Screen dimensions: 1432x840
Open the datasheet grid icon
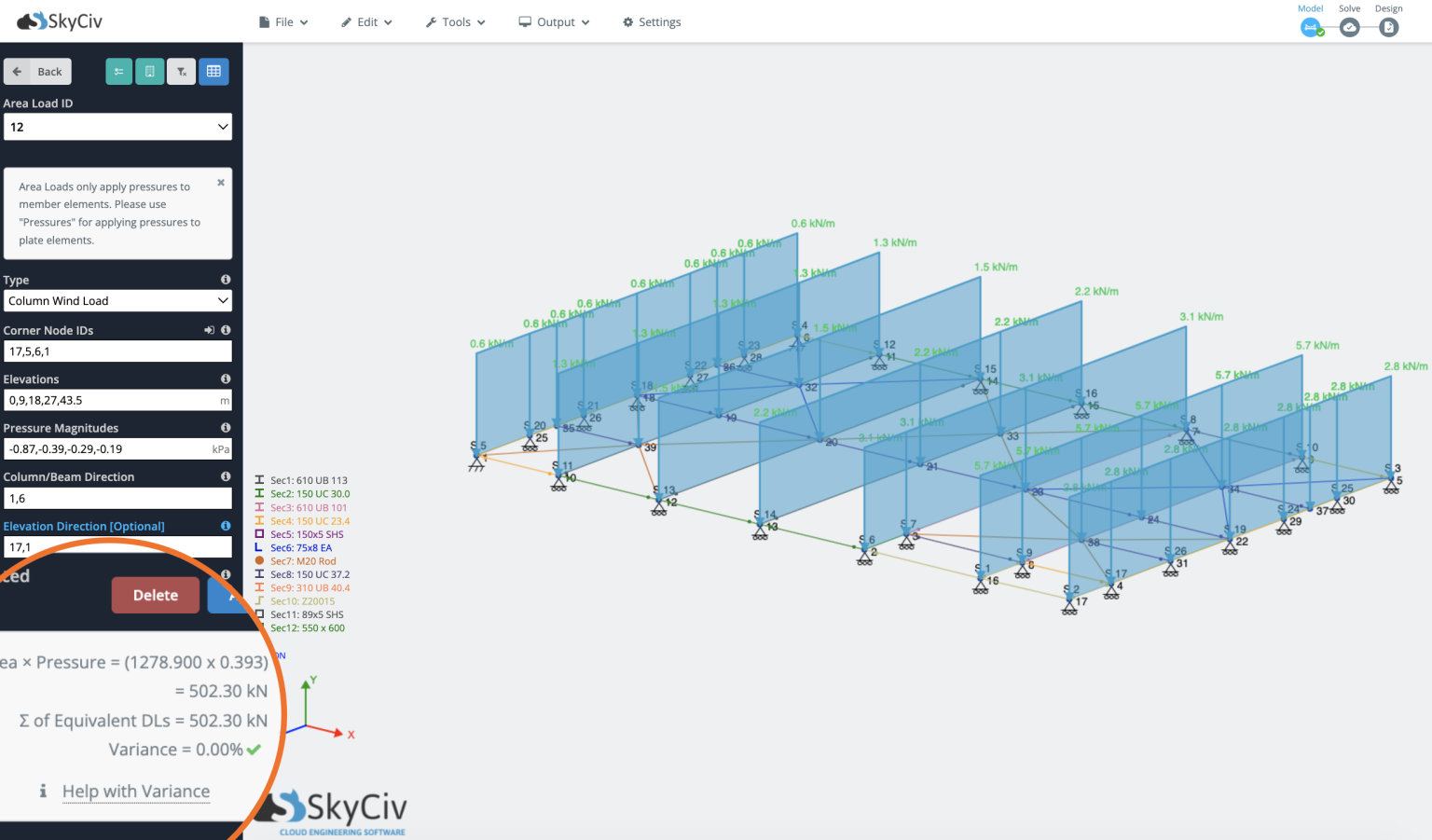click(x=213, y=71)
